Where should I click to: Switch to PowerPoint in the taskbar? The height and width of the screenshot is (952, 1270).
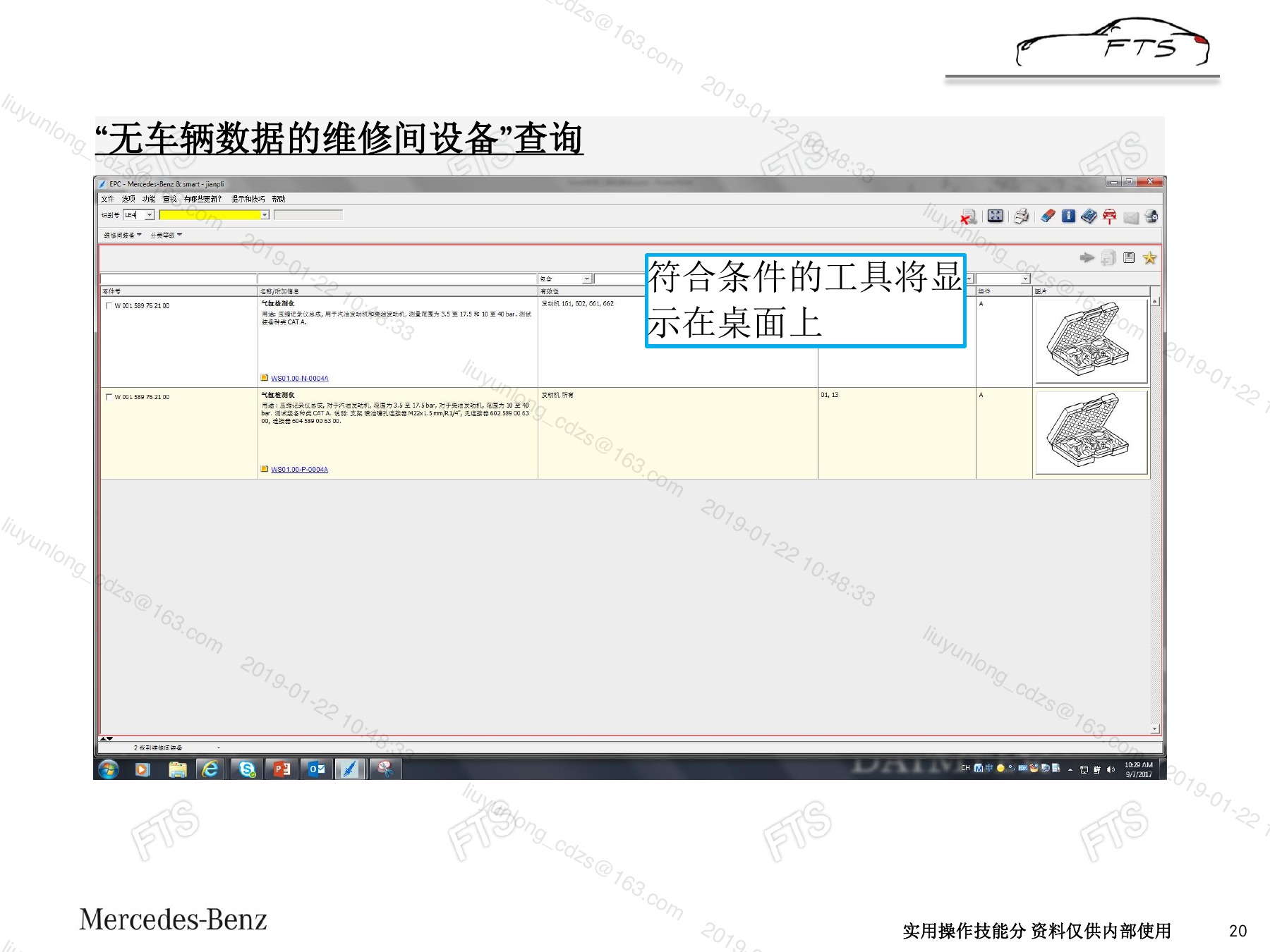(x=282, y=769)
